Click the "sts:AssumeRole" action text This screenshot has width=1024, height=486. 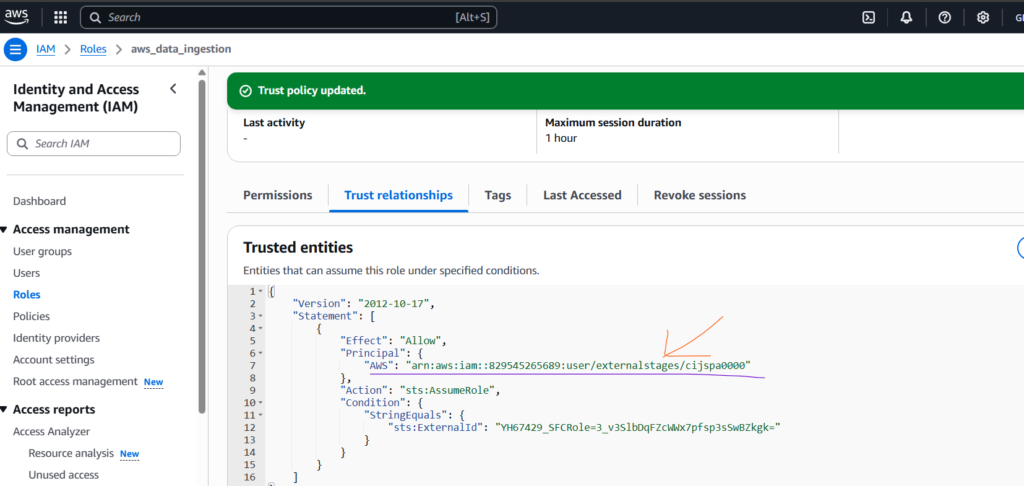tap(449, 391)
